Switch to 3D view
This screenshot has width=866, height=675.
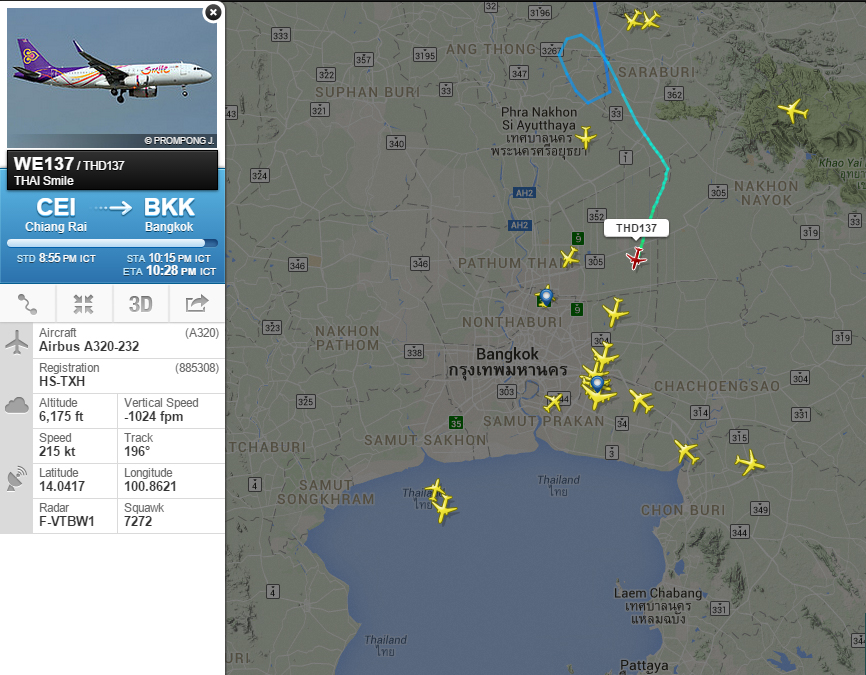pyautogui.click(x=140, y=304)
